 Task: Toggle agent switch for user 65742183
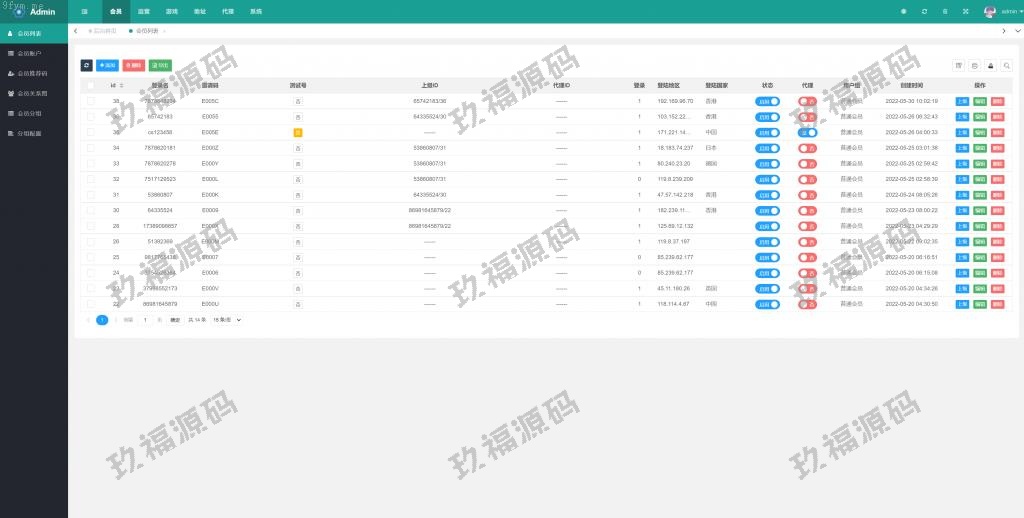[807, 117]
